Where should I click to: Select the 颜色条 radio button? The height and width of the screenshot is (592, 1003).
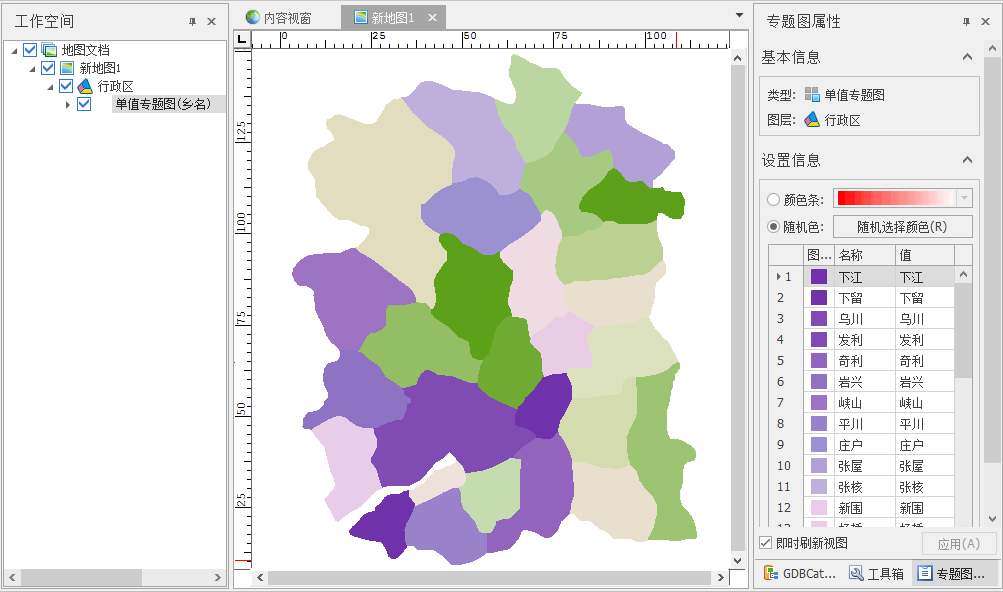point(773,199)
